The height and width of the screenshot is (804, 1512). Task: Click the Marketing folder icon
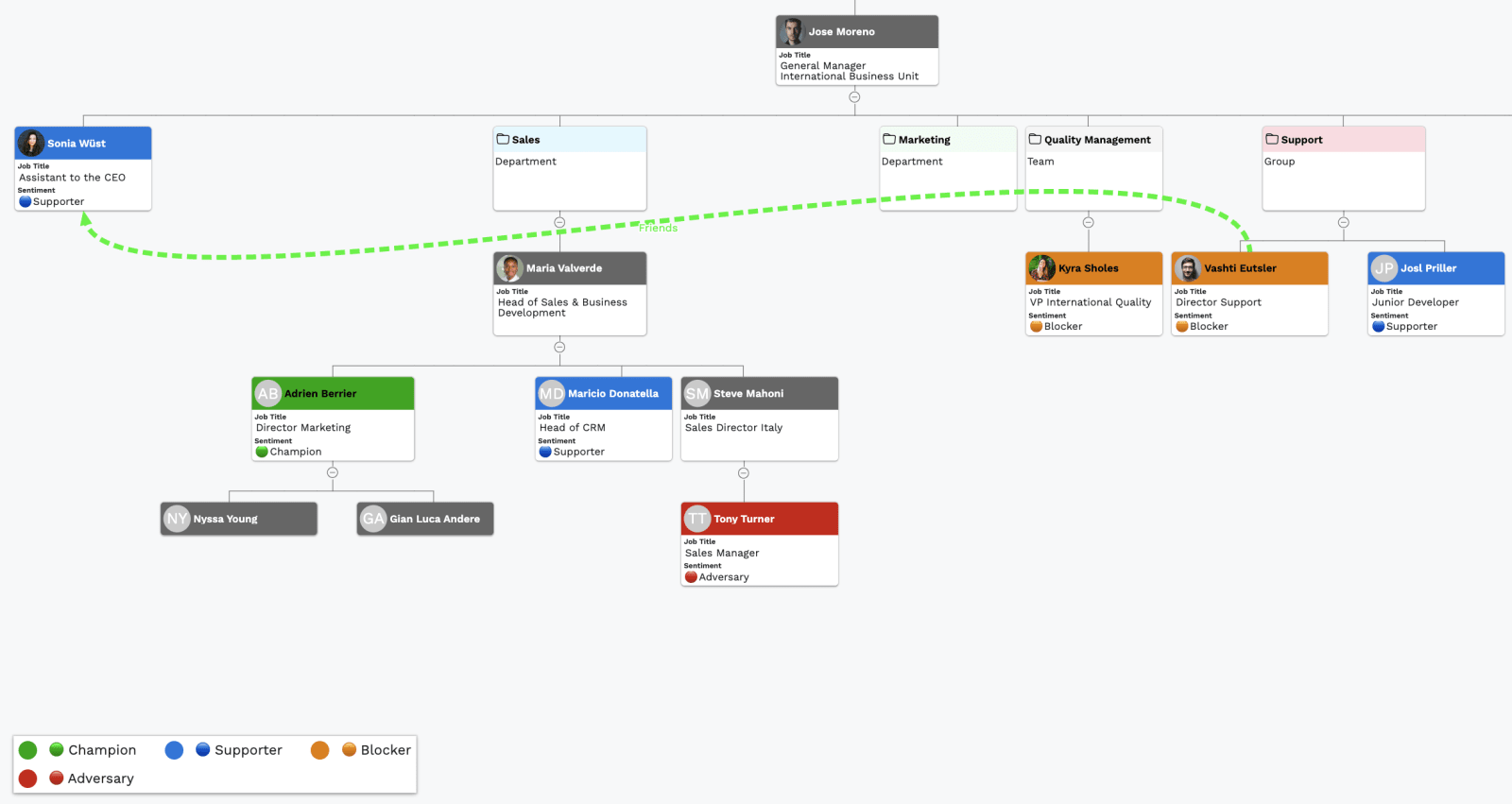[x=889, y=139]
